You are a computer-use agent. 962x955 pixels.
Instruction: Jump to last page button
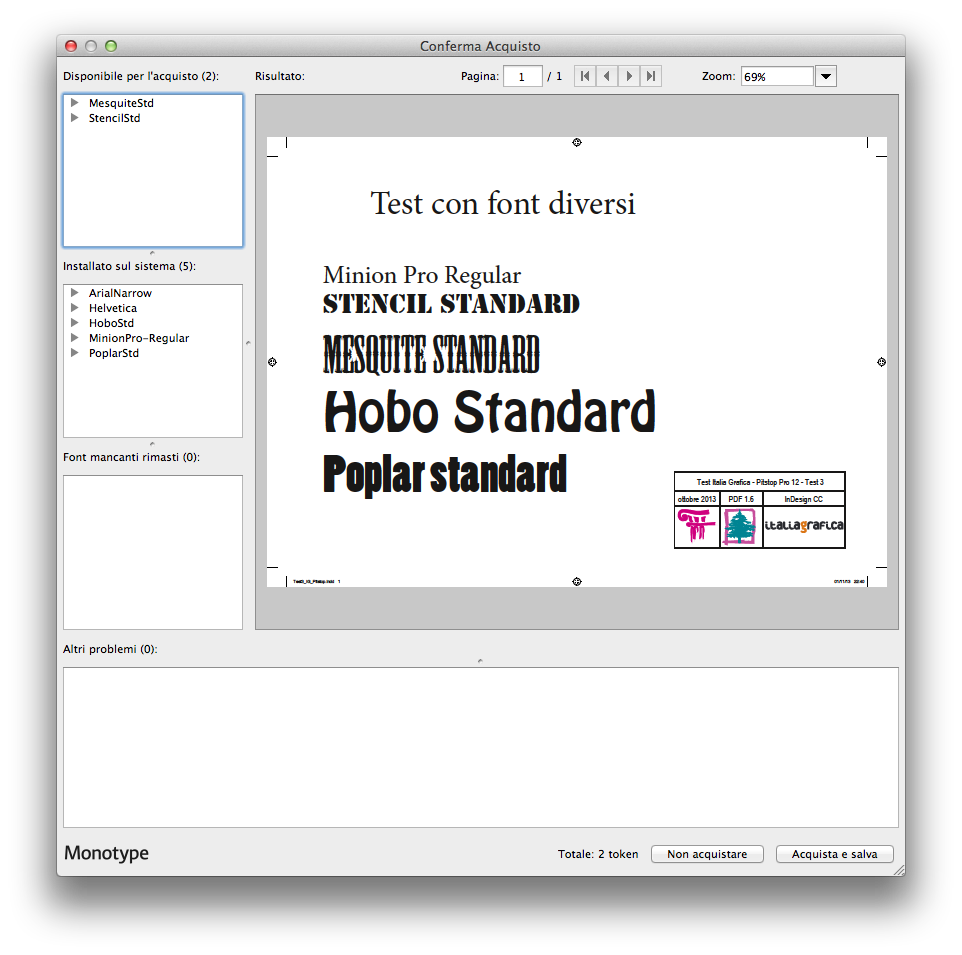651,76
